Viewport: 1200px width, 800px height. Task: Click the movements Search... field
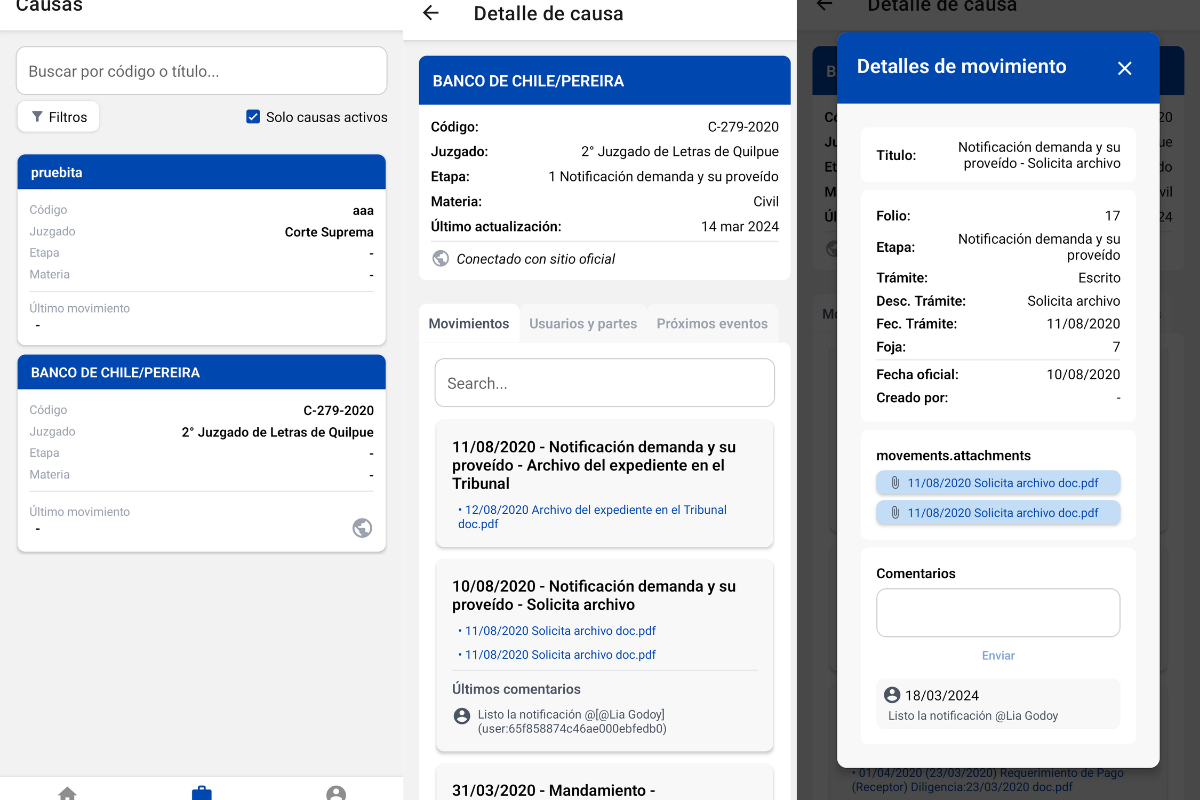coord(605,383)
